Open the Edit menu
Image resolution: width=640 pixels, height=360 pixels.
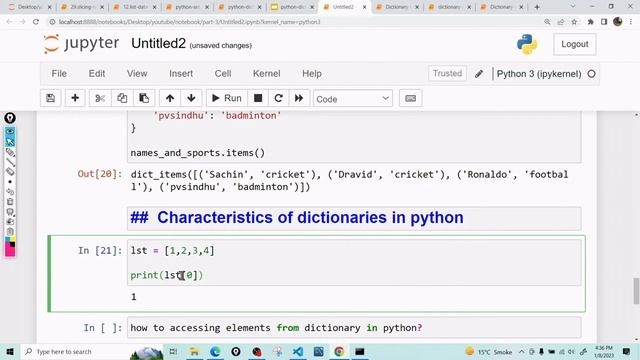click(x=97, y=73)
